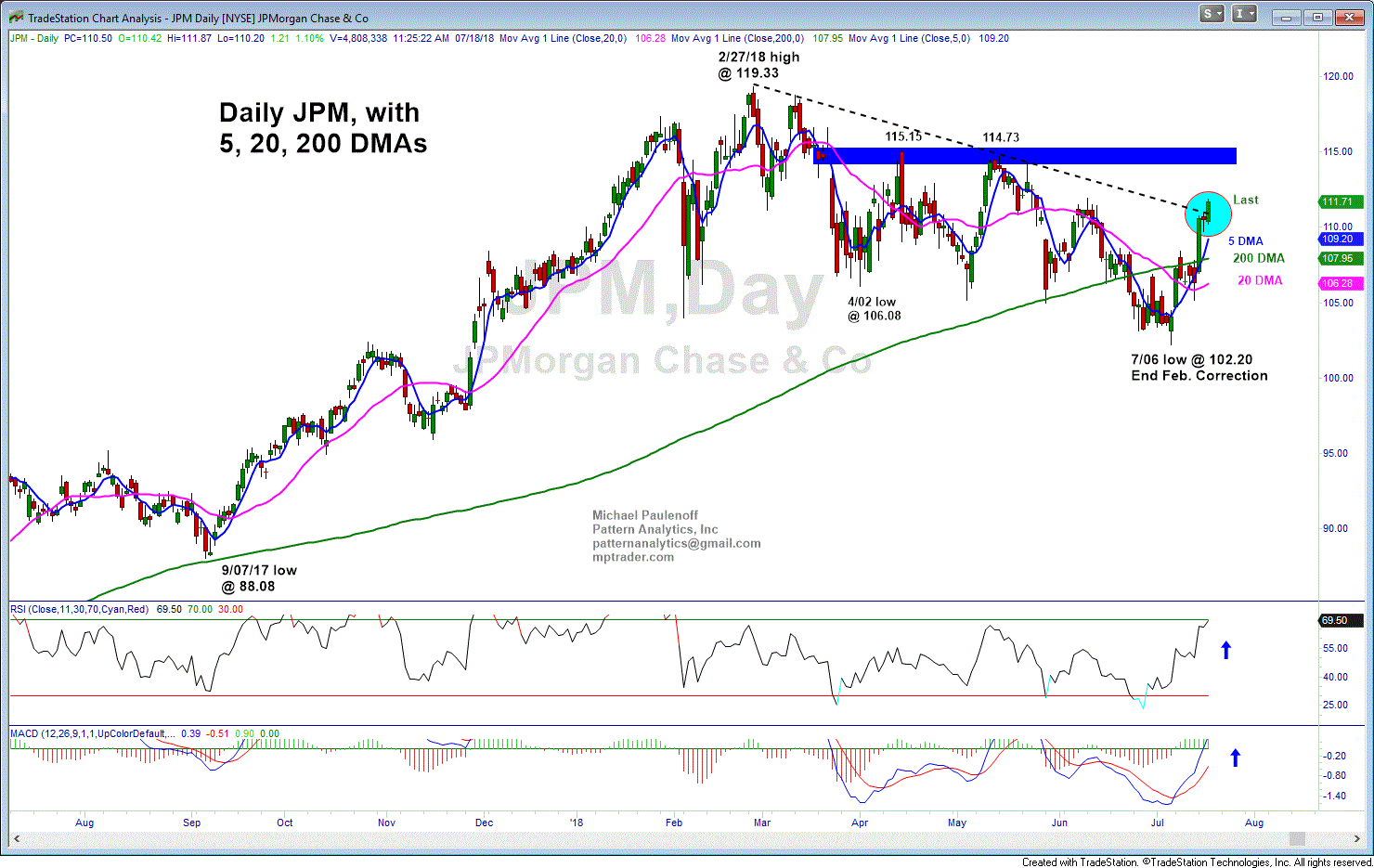1374x868 pixels.
Task: Click the 'Jun' date axis label
Action: click(x=1059, y=823)
